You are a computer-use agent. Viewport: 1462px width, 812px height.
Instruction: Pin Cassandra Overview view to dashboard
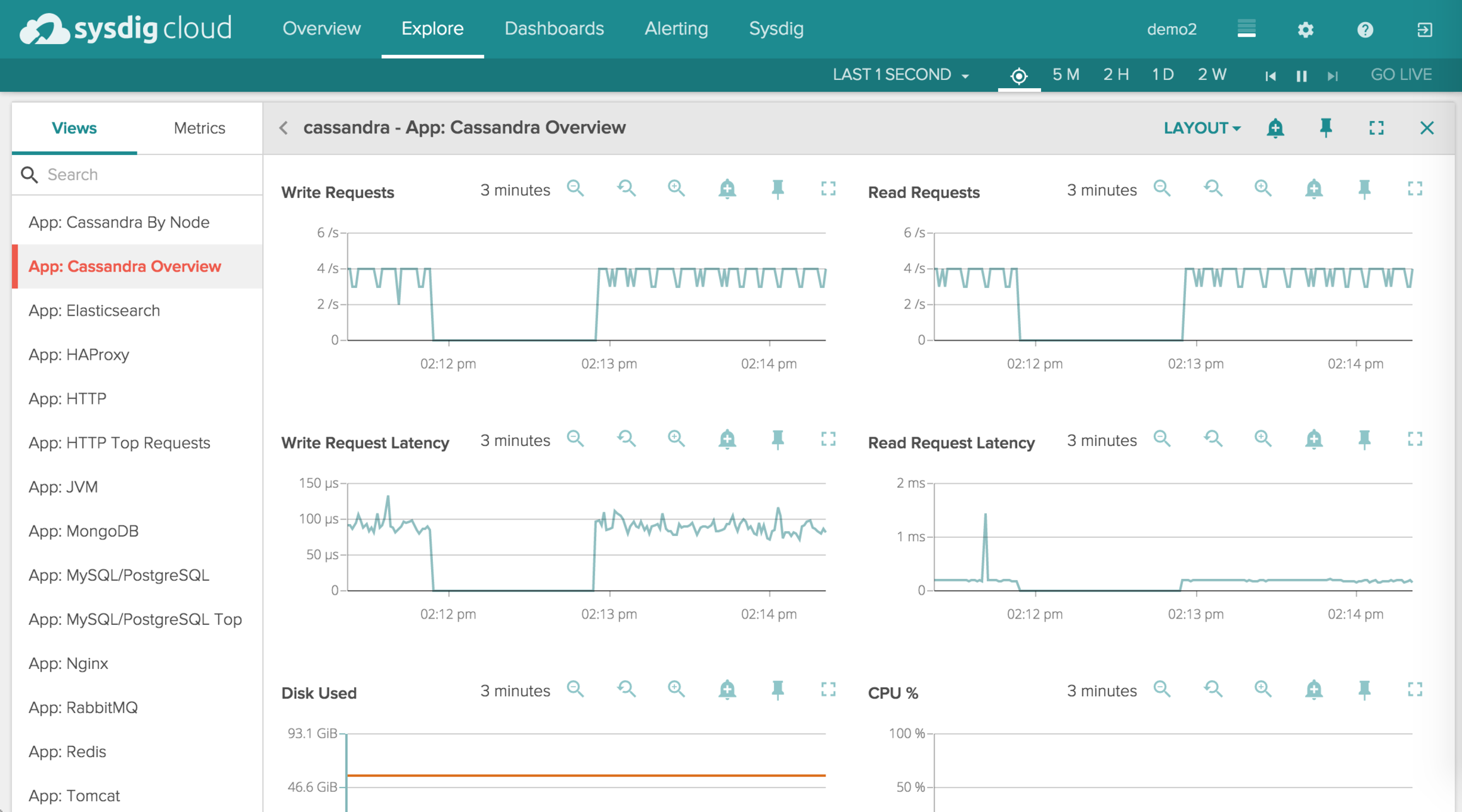(1326, 128)
